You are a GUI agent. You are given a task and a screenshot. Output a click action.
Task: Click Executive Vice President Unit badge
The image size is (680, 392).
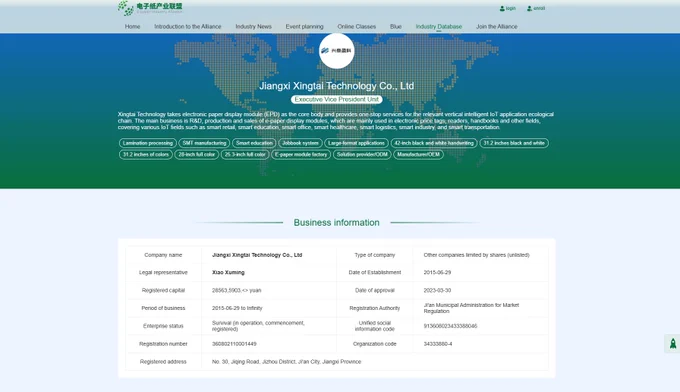point(337,99)
